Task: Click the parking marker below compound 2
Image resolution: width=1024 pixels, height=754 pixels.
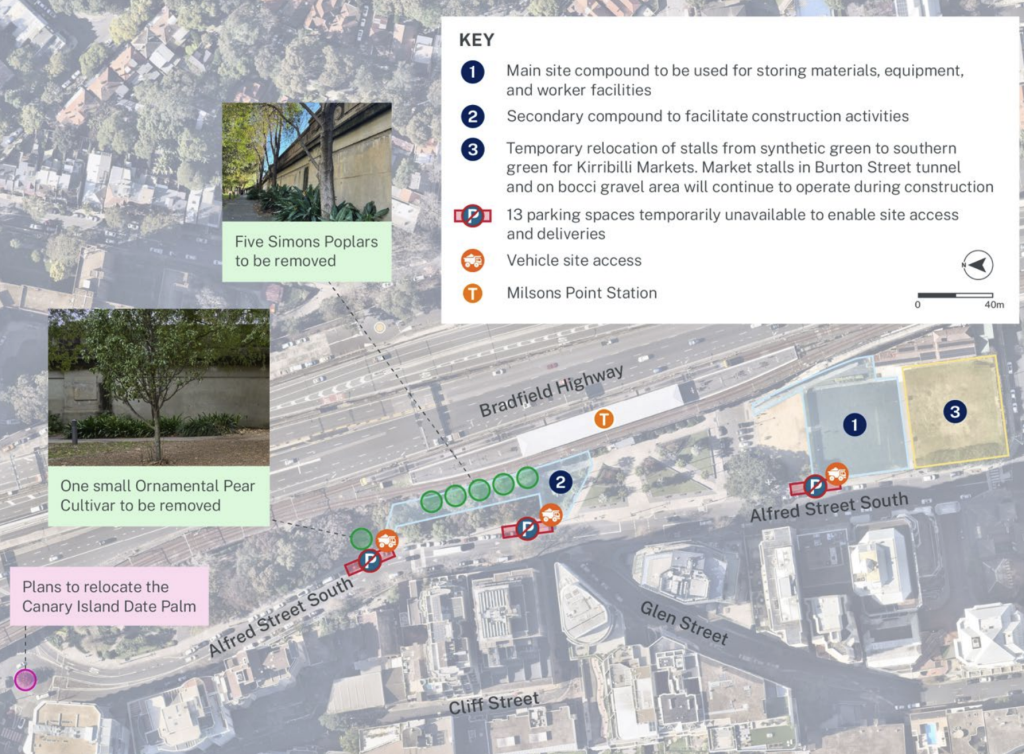Action: [526, 528]
